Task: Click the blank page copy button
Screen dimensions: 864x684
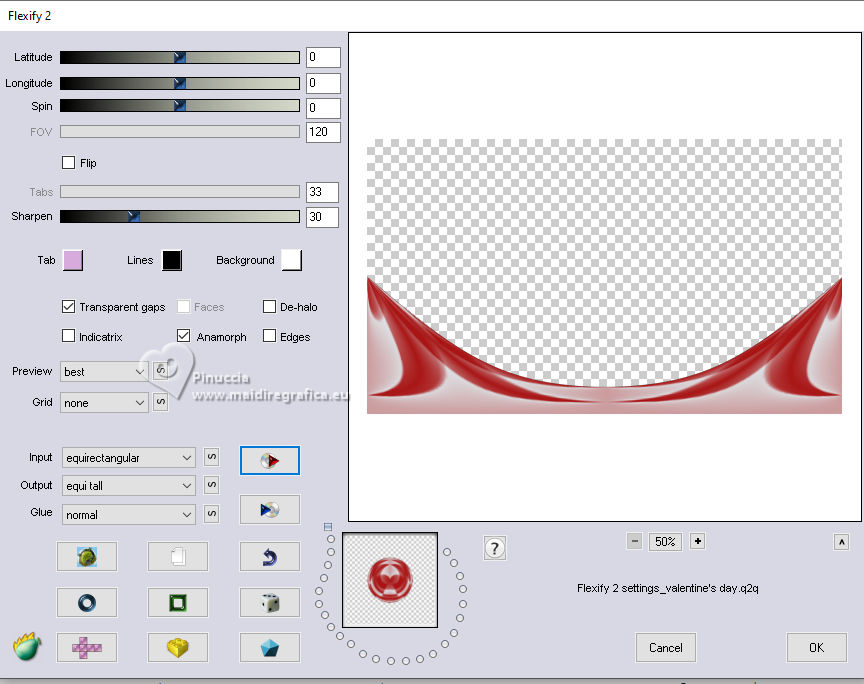Action: pyautogui.click(x=178, y=557)
